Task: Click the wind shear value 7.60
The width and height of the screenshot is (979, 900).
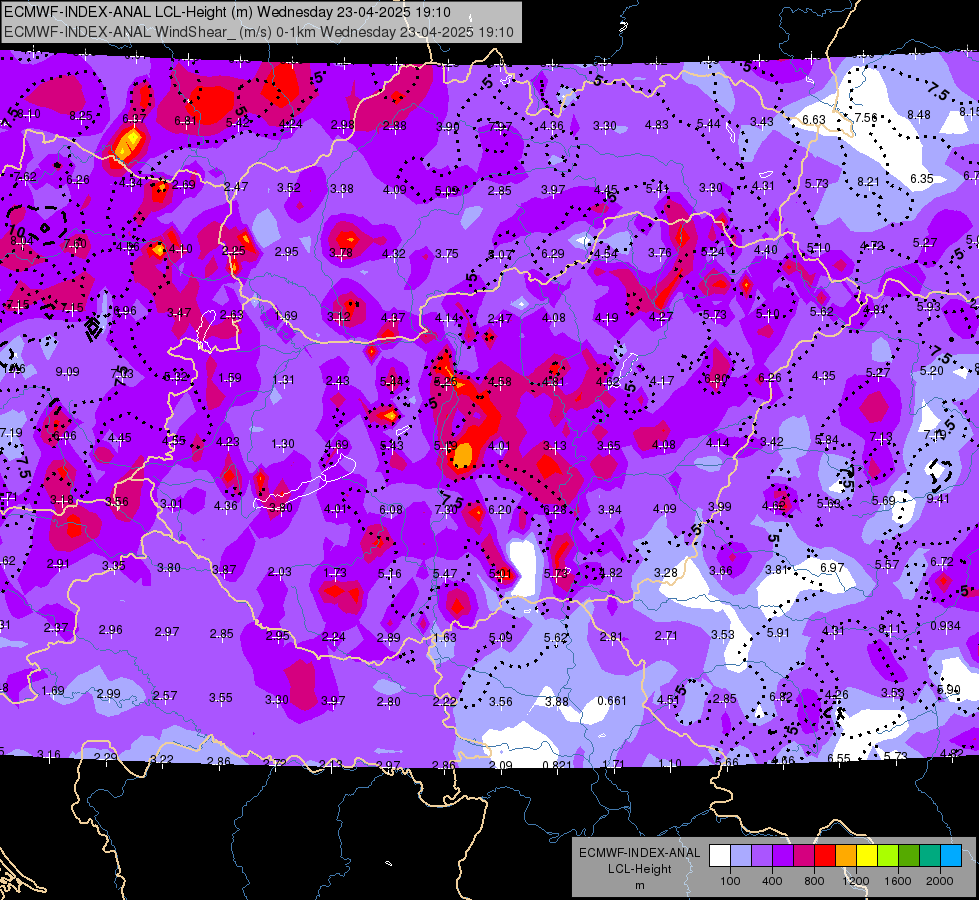Action: click(x=75, y=244)
